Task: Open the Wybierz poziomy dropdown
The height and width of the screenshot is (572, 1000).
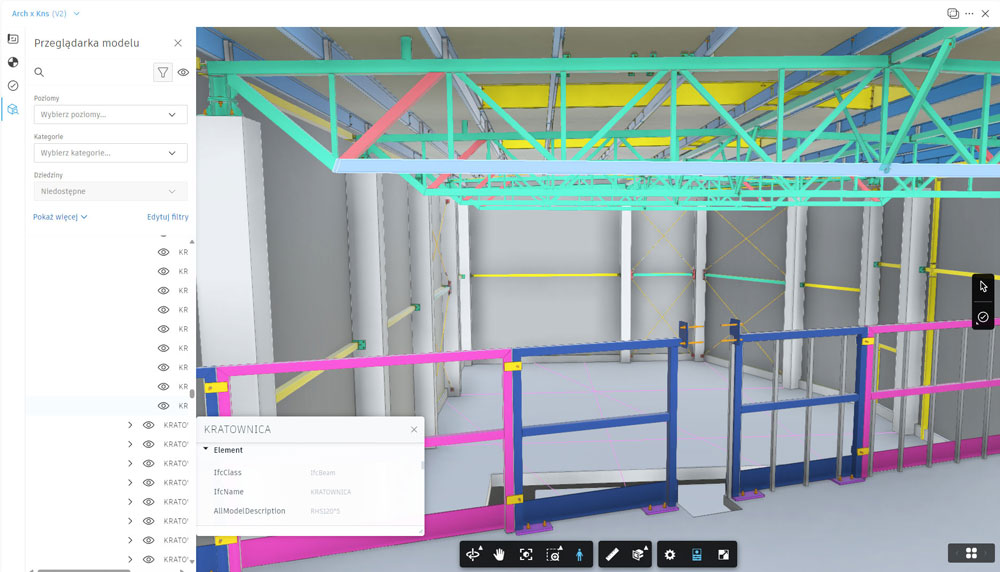Action: tap(110, 115)
